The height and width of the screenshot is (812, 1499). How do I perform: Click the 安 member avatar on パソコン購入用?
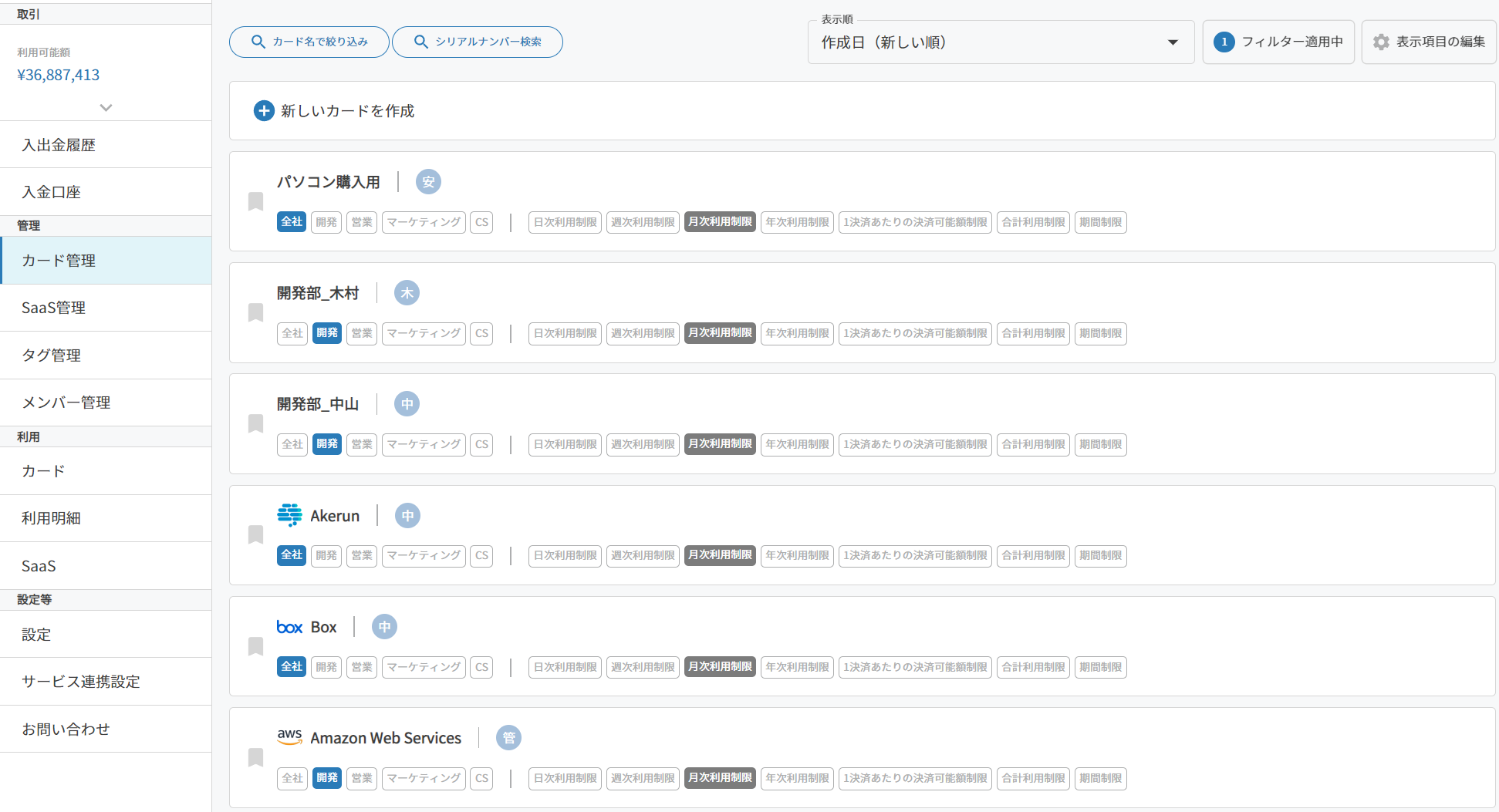pos(428,182)
